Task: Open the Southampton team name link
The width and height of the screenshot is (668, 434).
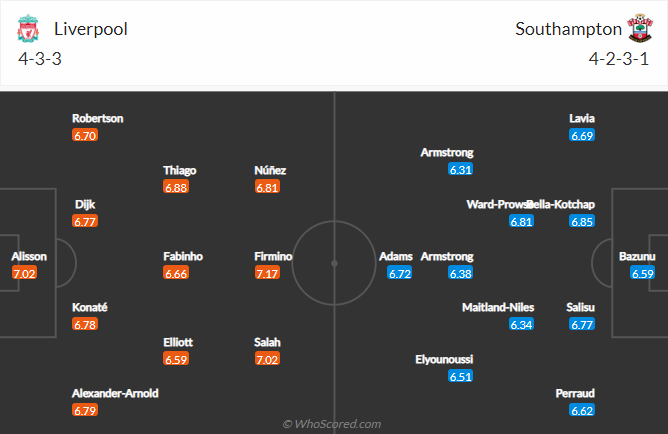Action: [564, 29]
